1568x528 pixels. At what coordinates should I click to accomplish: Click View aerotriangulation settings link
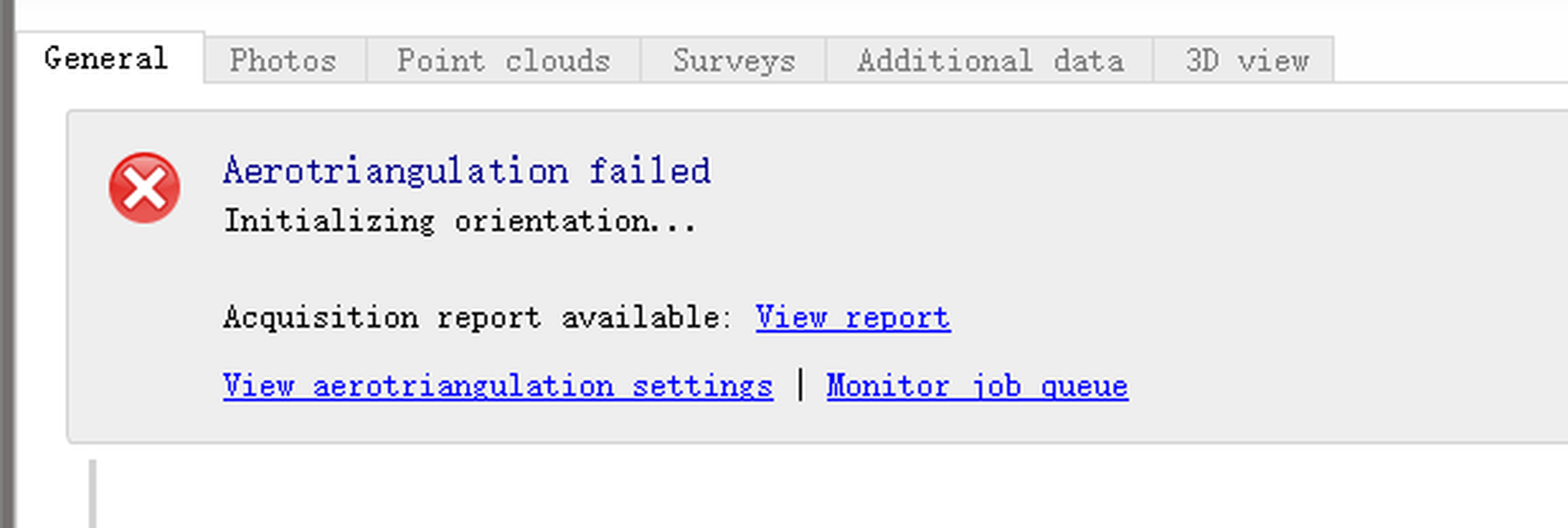[497, 385]
